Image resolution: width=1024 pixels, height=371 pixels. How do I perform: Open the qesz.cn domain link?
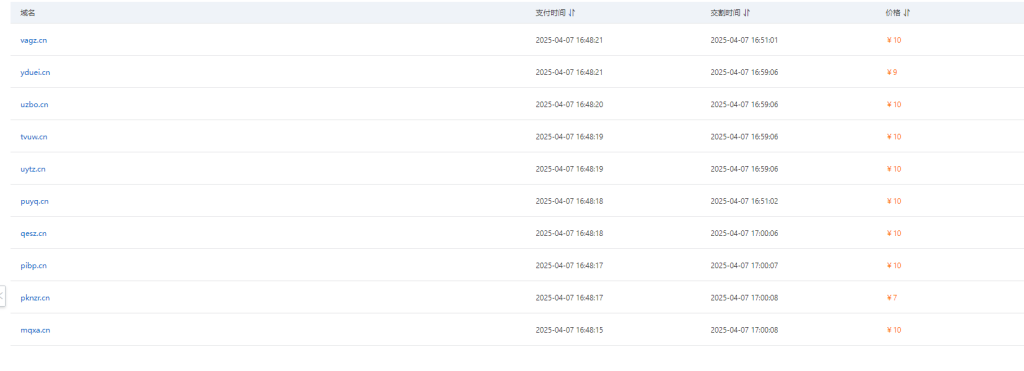(x=33, y=233)
